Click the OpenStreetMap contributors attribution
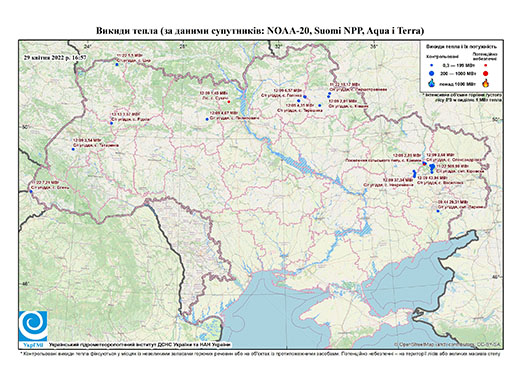Screen dimensions: 520x368 coord(448,344)
